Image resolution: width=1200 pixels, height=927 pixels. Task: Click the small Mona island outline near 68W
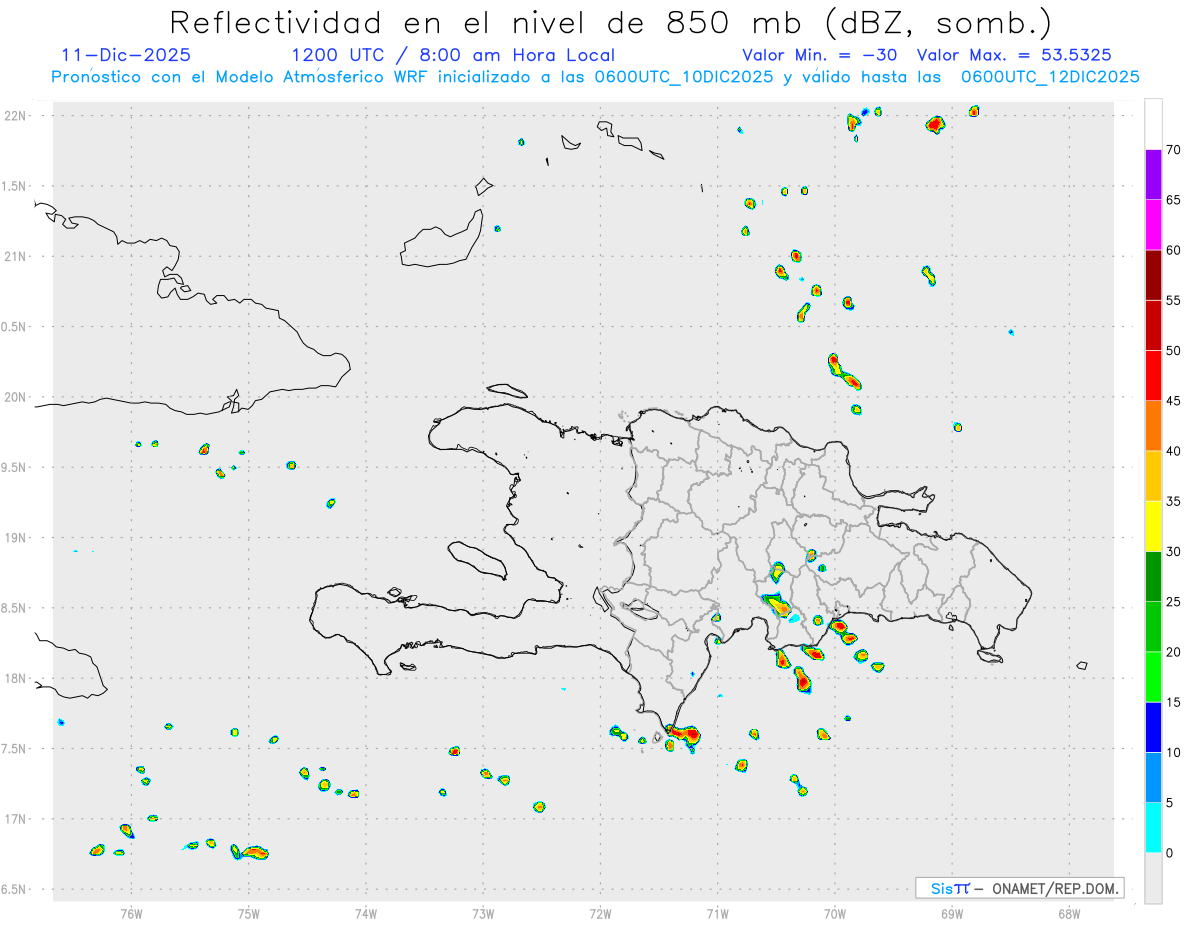pyautogui.click(x=1082, y=665)
